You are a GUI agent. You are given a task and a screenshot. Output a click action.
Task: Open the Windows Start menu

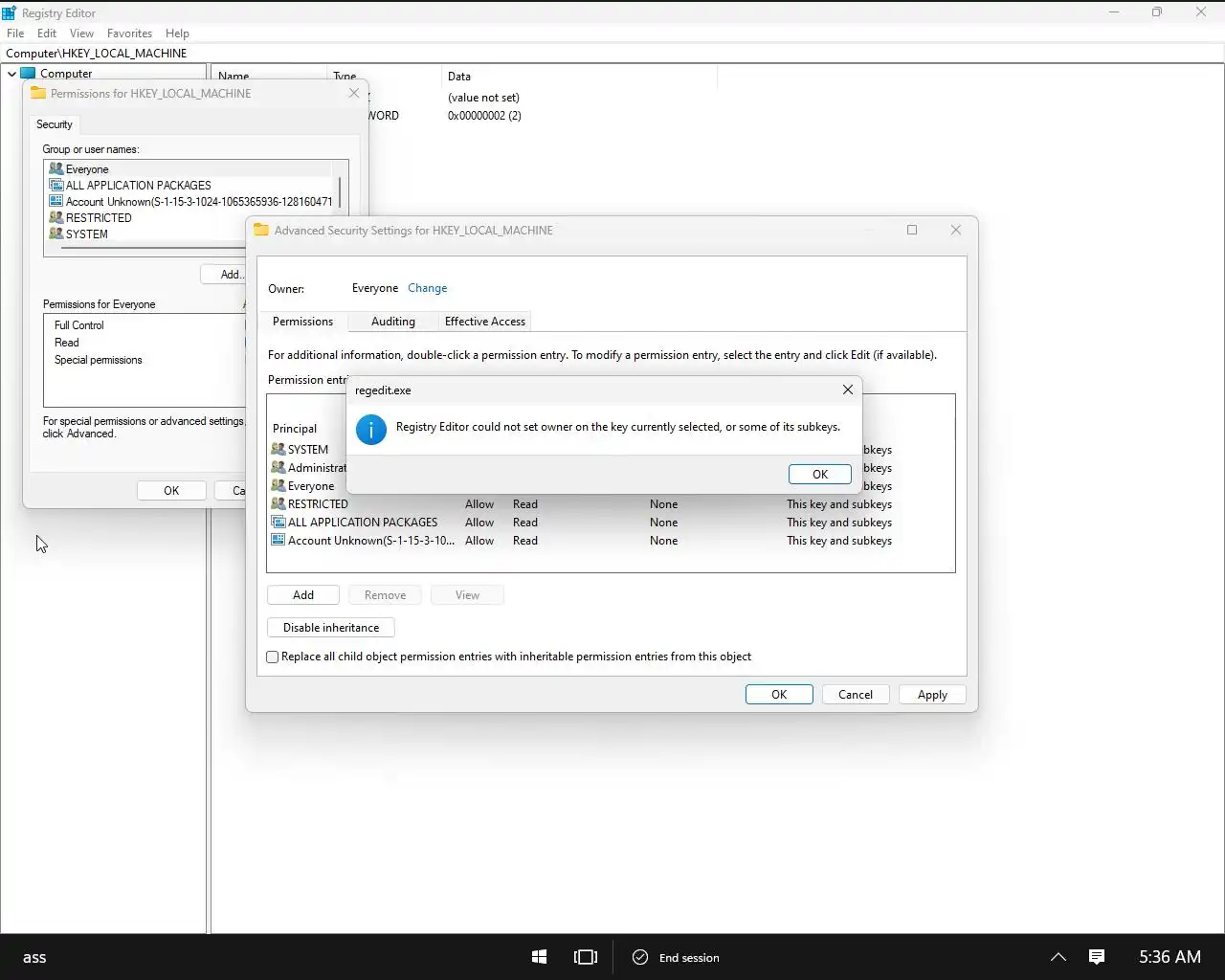click(x=539, y=957)
